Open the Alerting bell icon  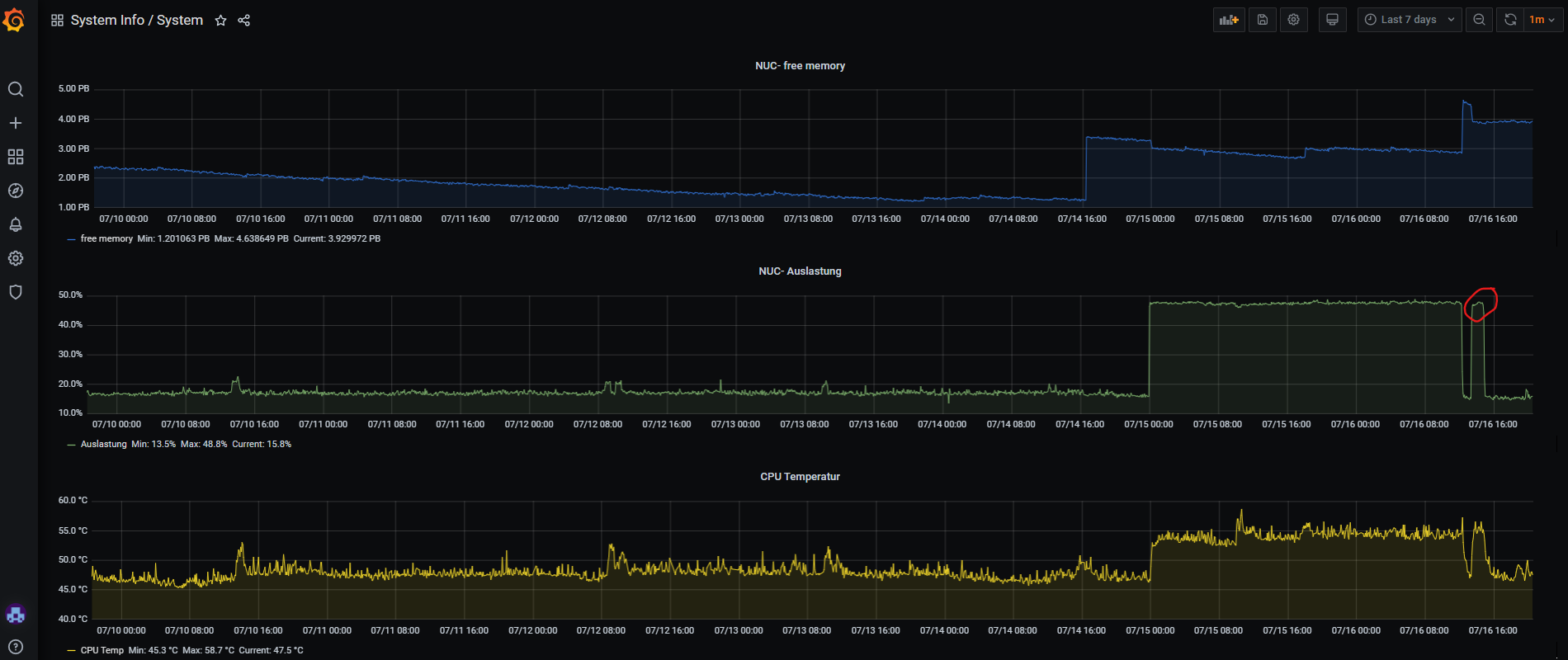pos(15,224)
